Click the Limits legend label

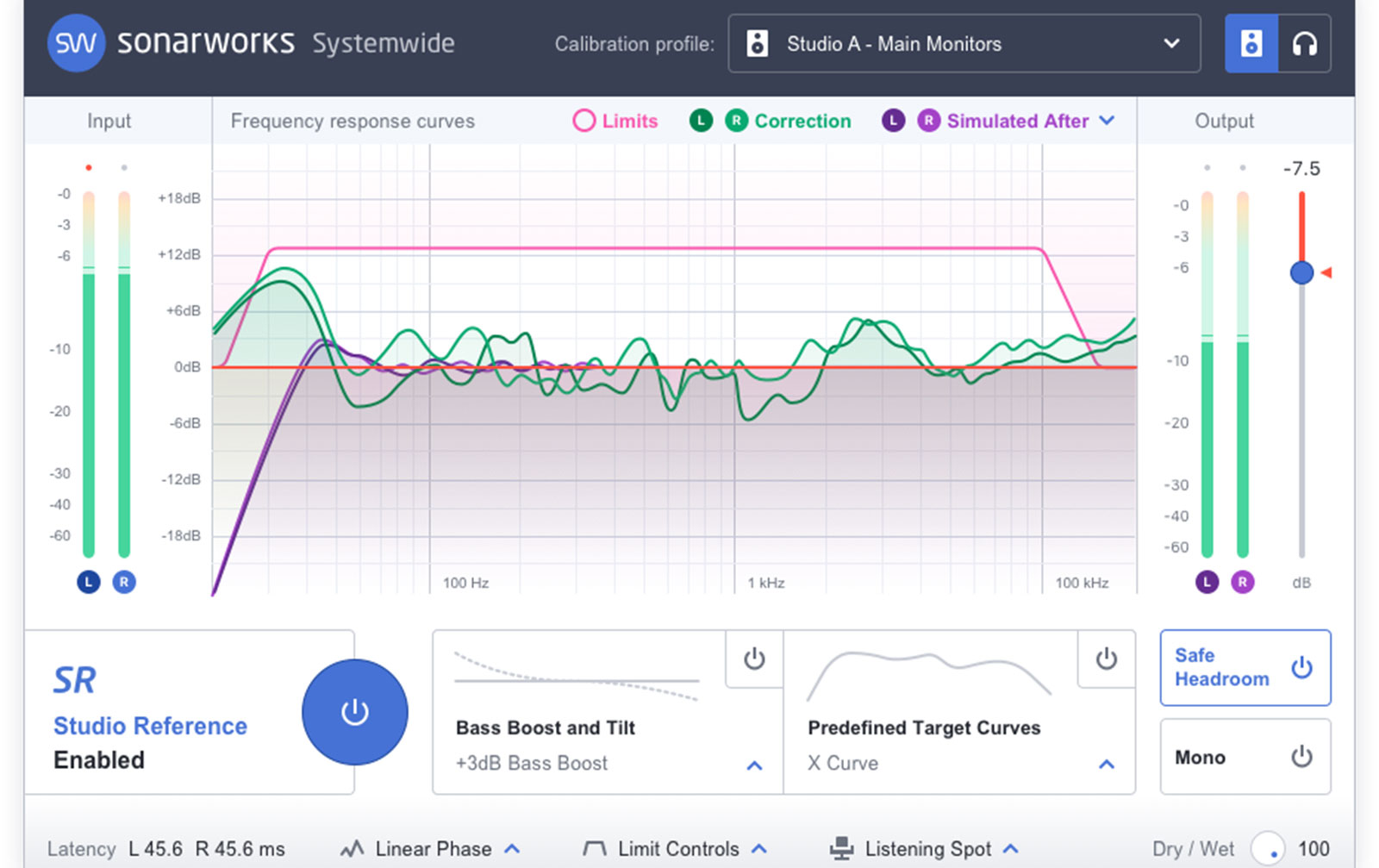[x=630, y=121]
